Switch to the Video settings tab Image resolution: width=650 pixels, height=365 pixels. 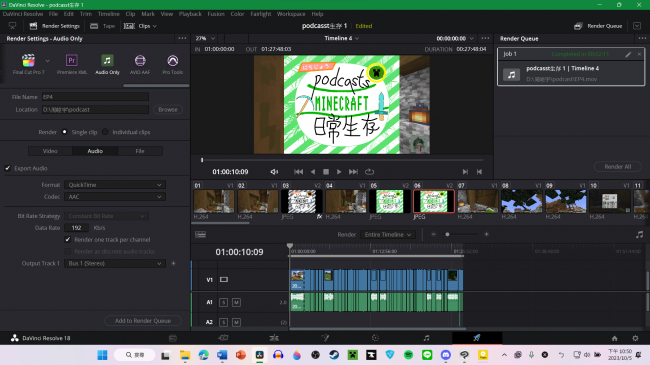(50, 151)
